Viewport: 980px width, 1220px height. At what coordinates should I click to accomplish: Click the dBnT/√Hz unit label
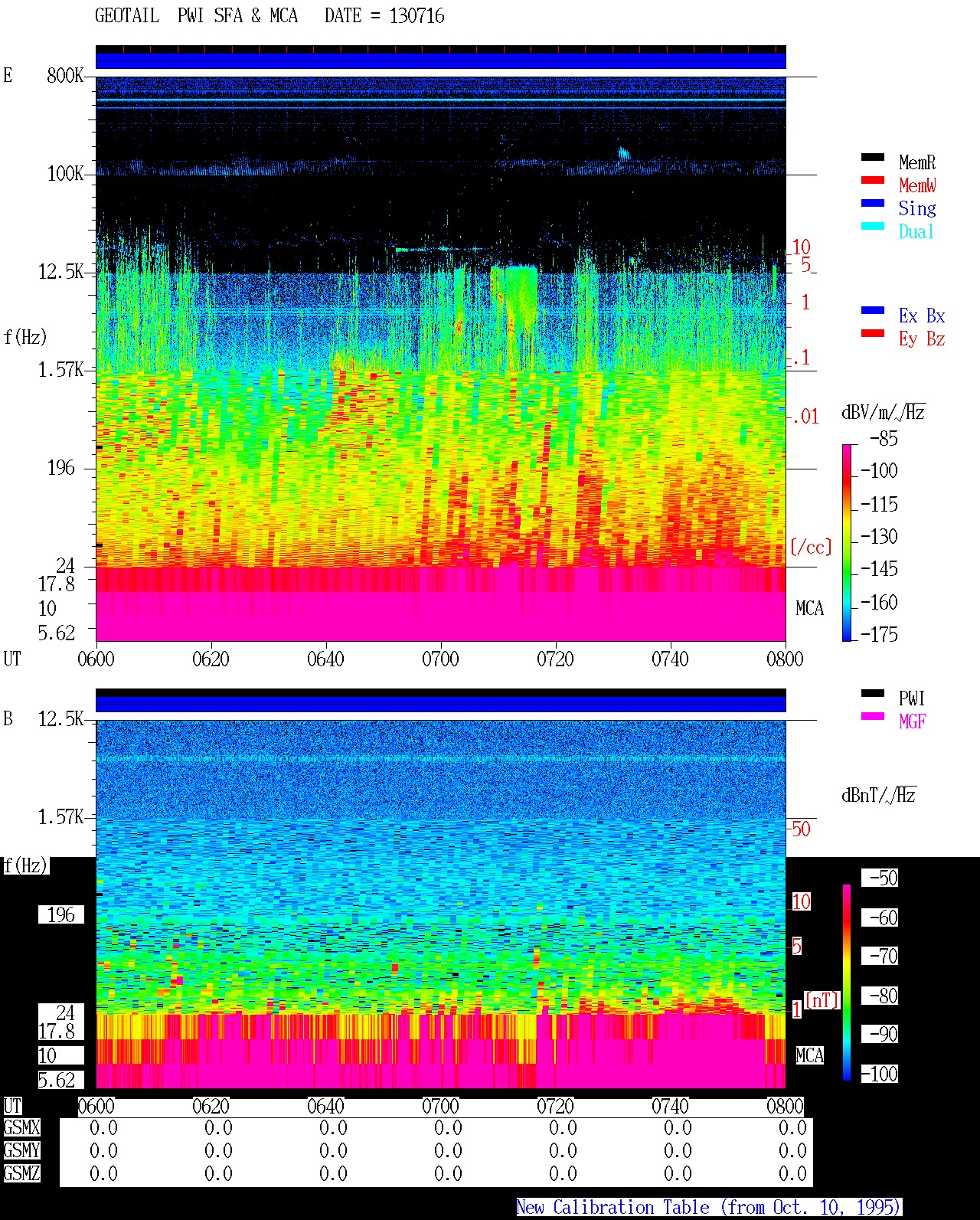tap(879, 795)
